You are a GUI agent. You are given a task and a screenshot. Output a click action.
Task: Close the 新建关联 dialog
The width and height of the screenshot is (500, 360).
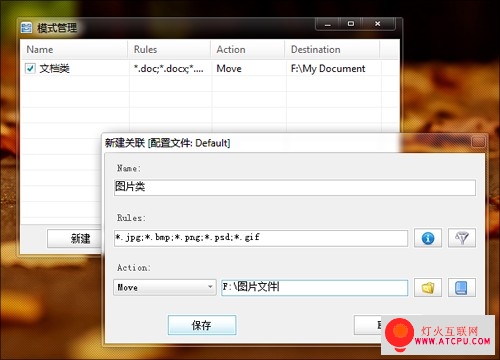point(478,142)
